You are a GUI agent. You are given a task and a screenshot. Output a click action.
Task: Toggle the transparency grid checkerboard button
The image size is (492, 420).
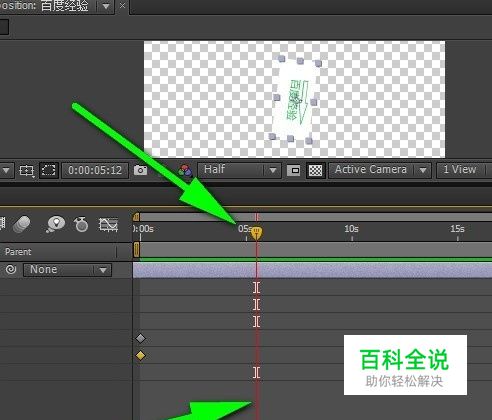315,171
